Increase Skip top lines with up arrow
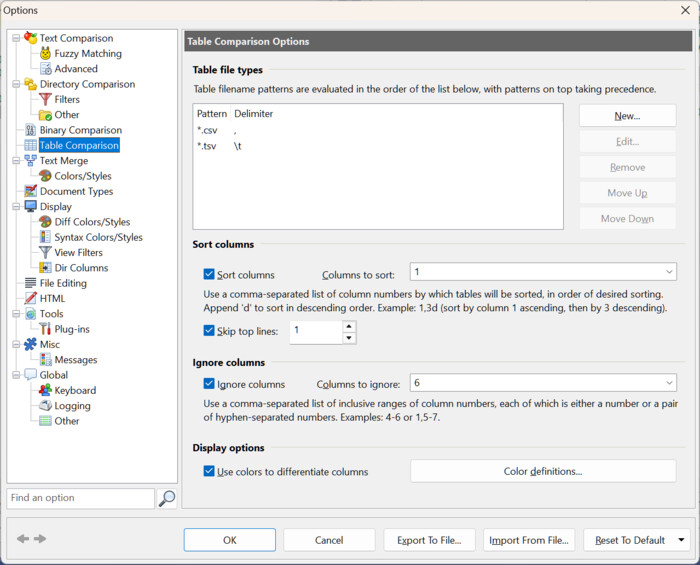The width and height of the screenshot is (700, 565). pyautogui.click(x=349, y=326)
